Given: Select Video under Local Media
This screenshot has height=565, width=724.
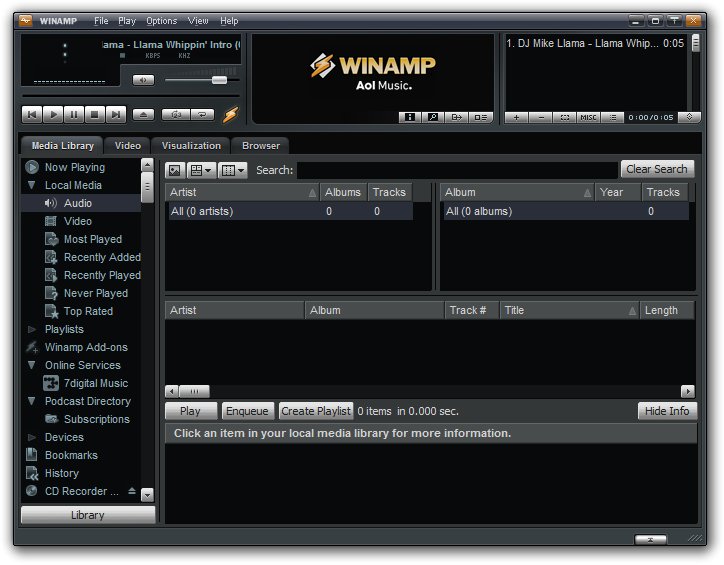Looking at the screenshot, I should tap(78, 221).
